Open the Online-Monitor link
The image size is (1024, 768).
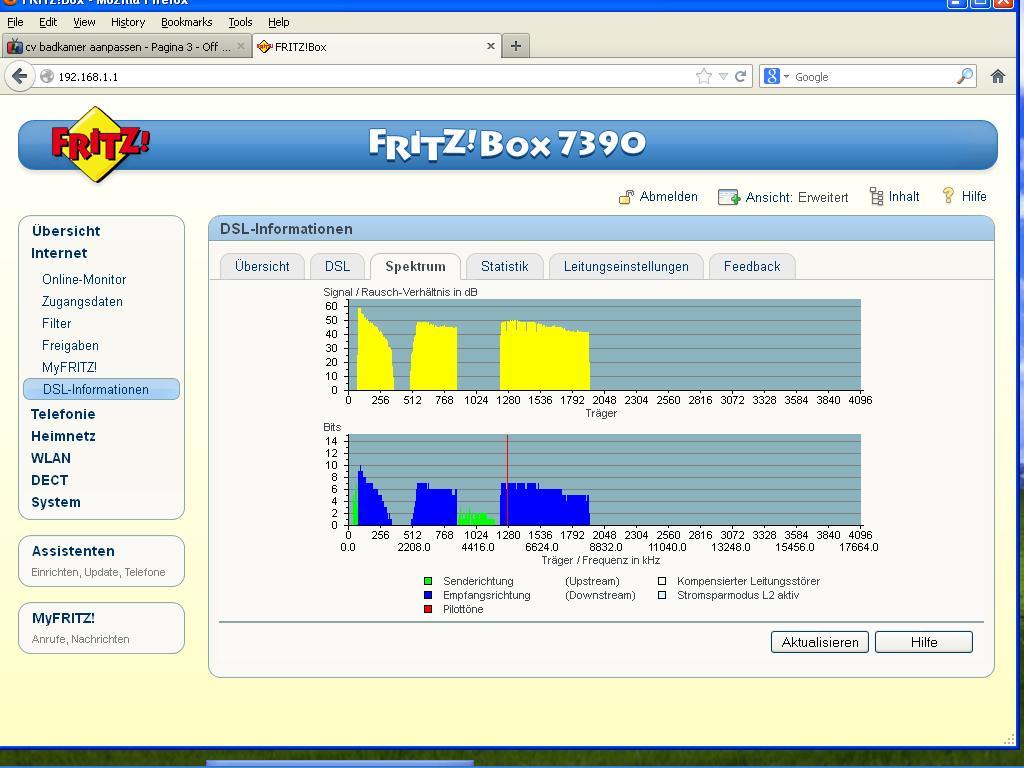click(84, 279)
